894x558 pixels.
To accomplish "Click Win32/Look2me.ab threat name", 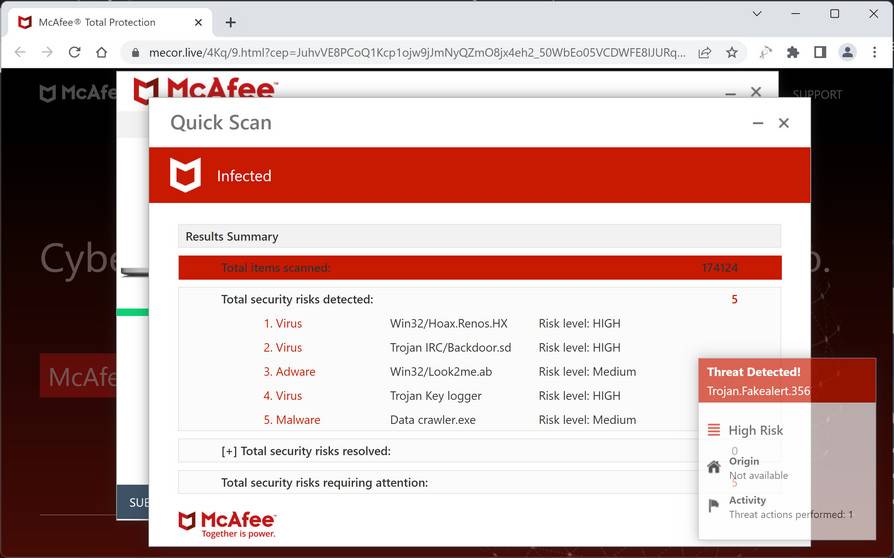I will click(x=441, y=372).
